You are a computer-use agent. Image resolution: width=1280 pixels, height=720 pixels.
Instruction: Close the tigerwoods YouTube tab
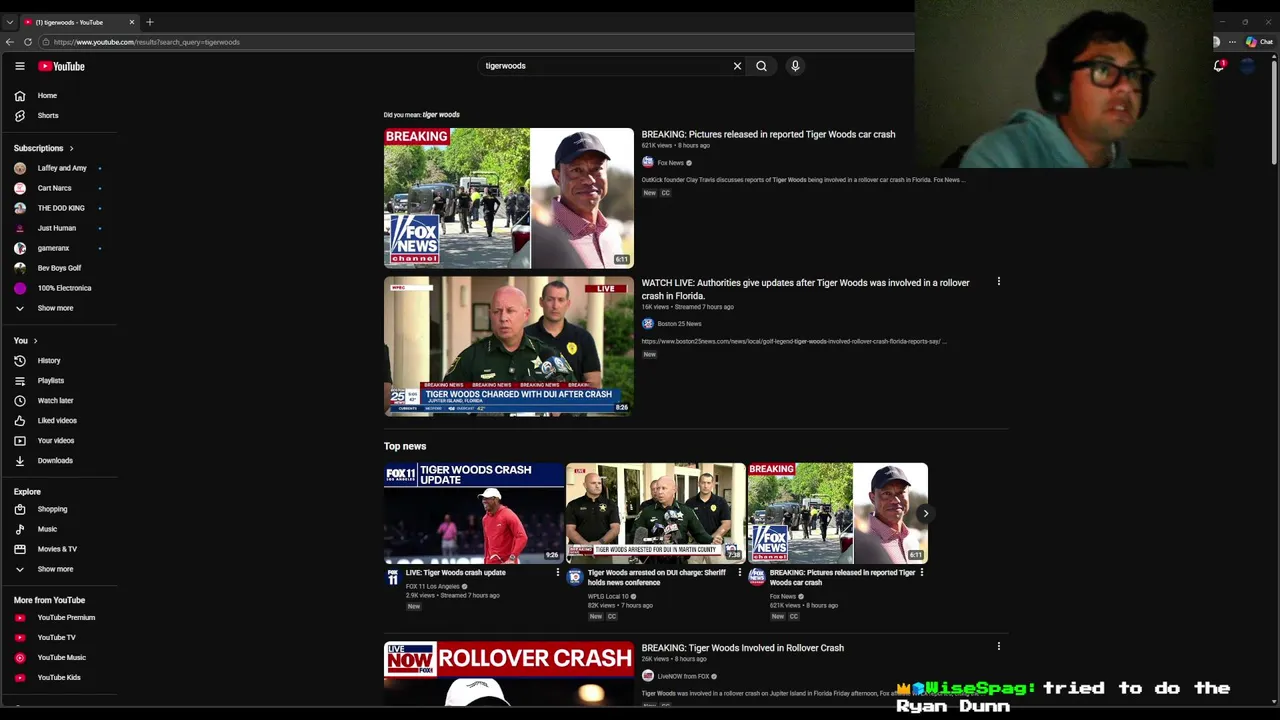coord(131,22)
